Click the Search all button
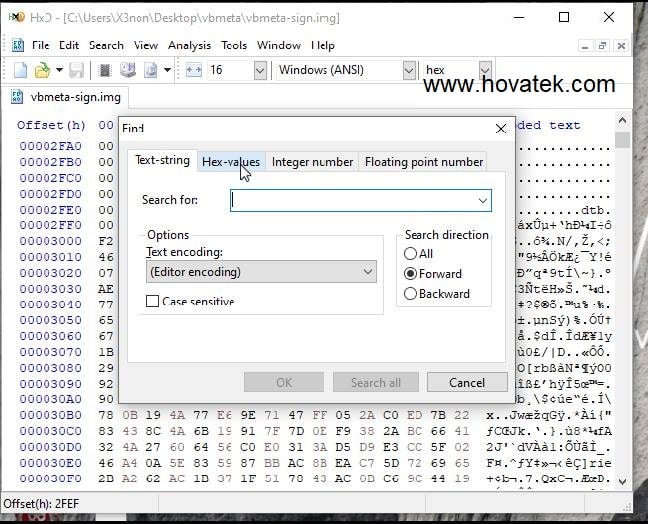Viewport: 648px width, 524px height. tap(376, 383)
